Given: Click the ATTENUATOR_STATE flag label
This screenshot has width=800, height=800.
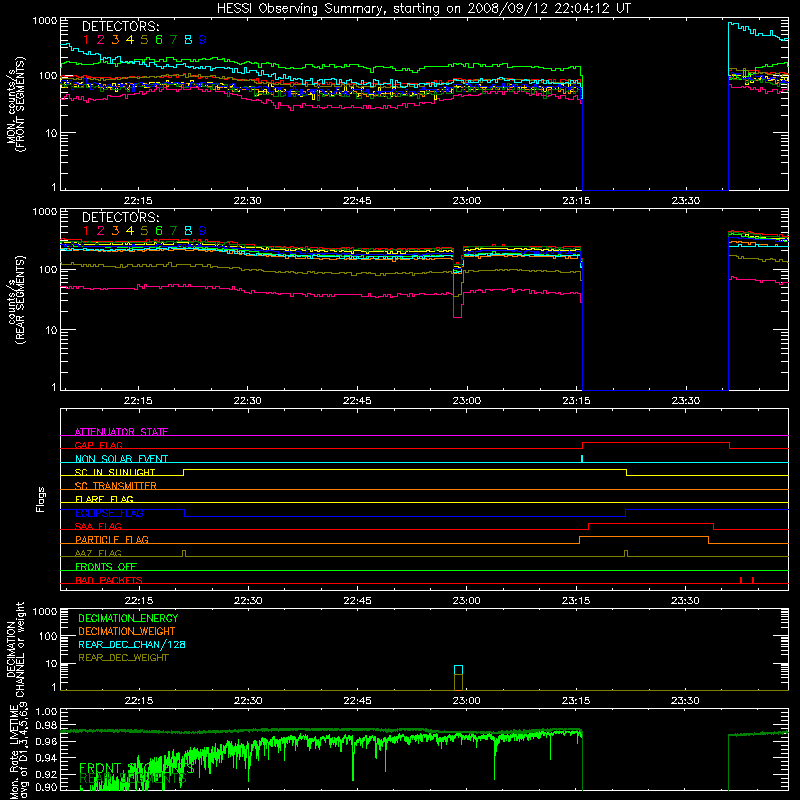Looking at the screenshot, I should [x=121, y=432].
